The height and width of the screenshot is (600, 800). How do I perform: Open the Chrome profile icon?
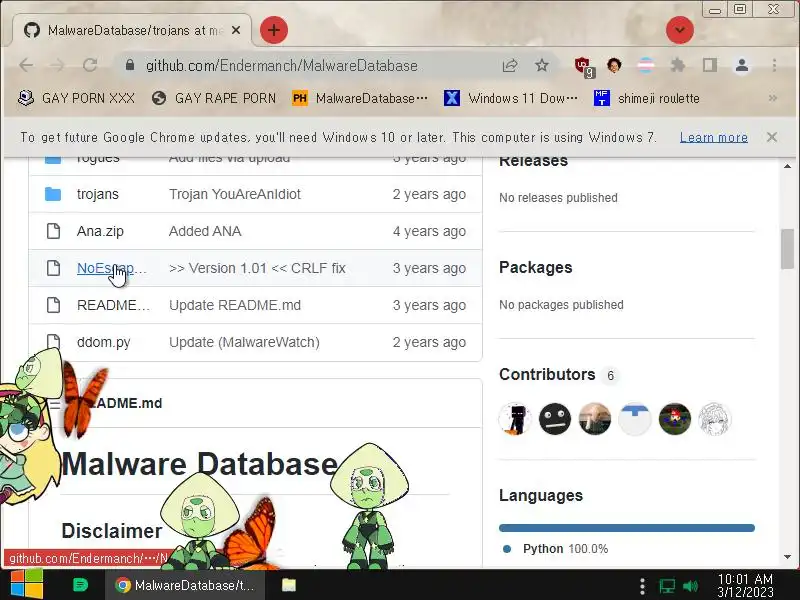click(742, 65)
